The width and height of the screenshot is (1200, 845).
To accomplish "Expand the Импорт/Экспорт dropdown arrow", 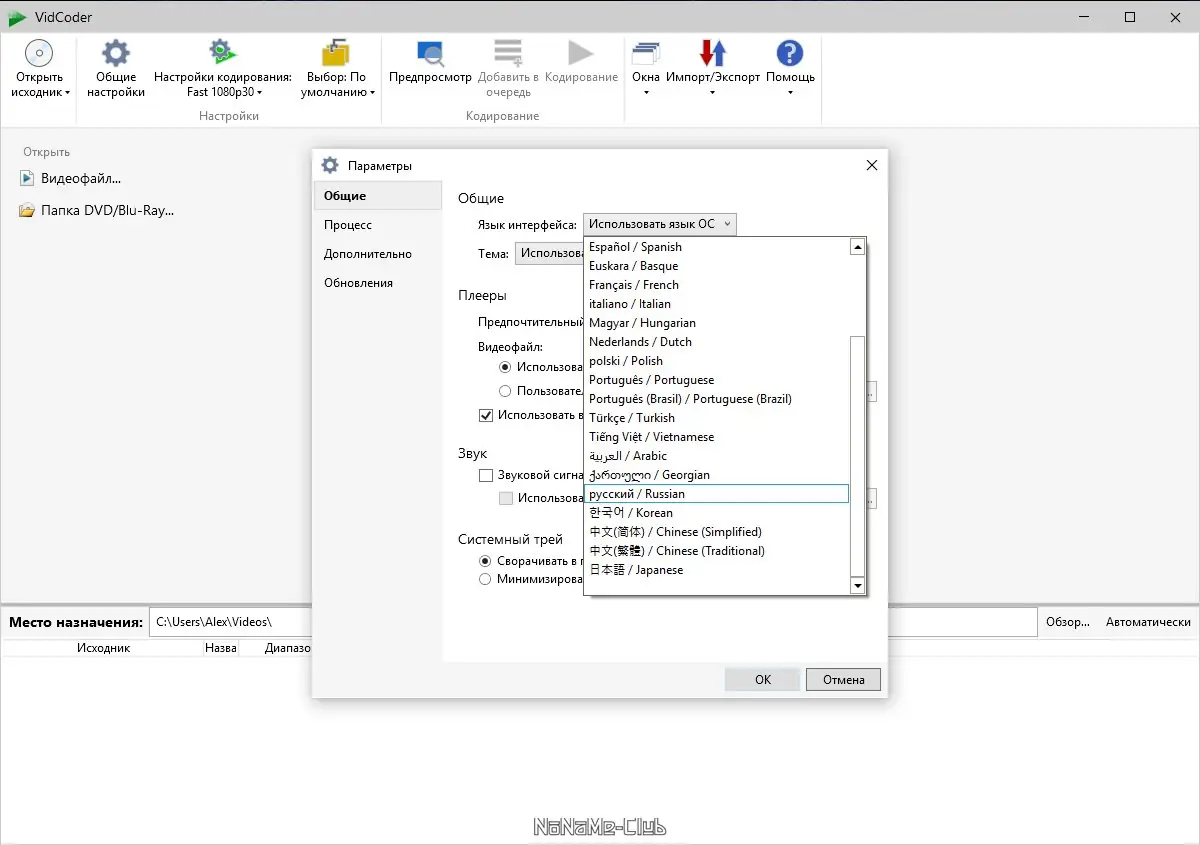I will pos(712,93).
